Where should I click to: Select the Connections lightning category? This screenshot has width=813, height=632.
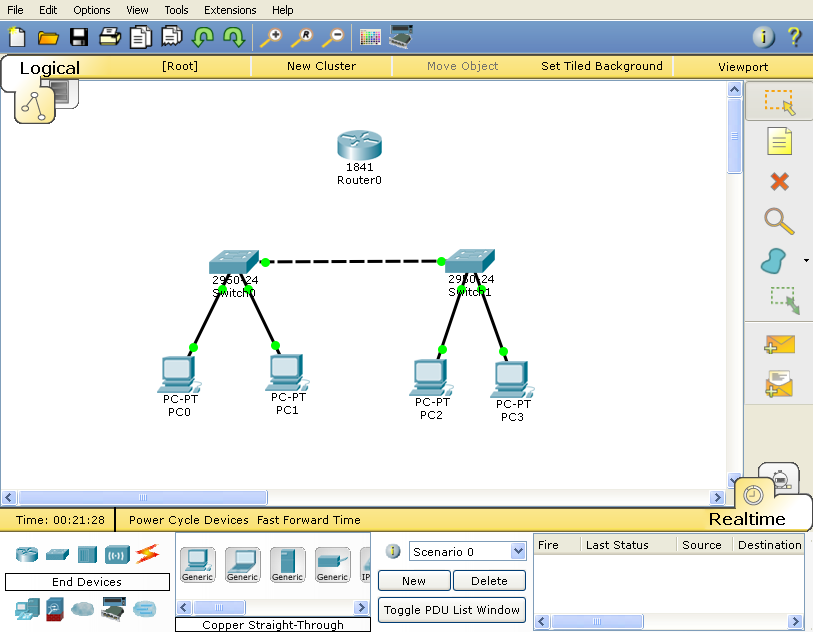click(x=147, y=554)
